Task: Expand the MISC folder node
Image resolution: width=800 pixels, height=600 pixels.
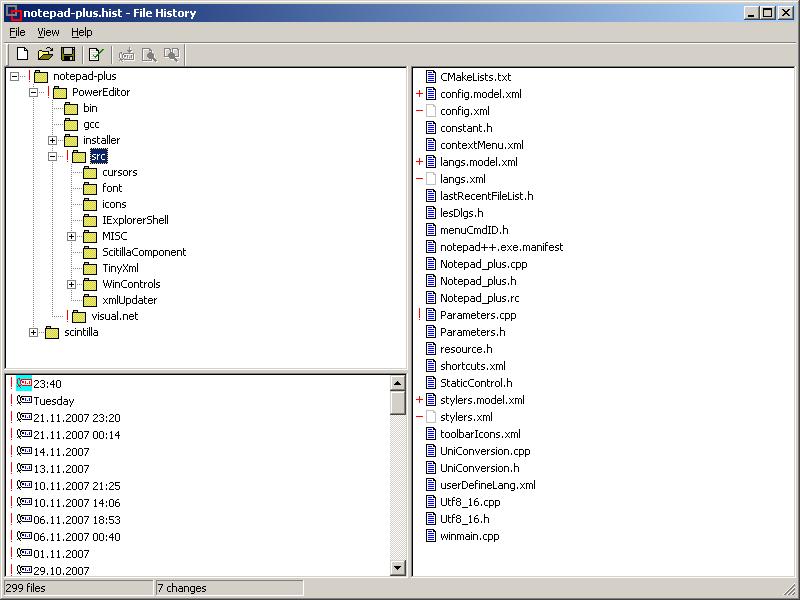Action: pyautogui.click(x=71, y=236)
